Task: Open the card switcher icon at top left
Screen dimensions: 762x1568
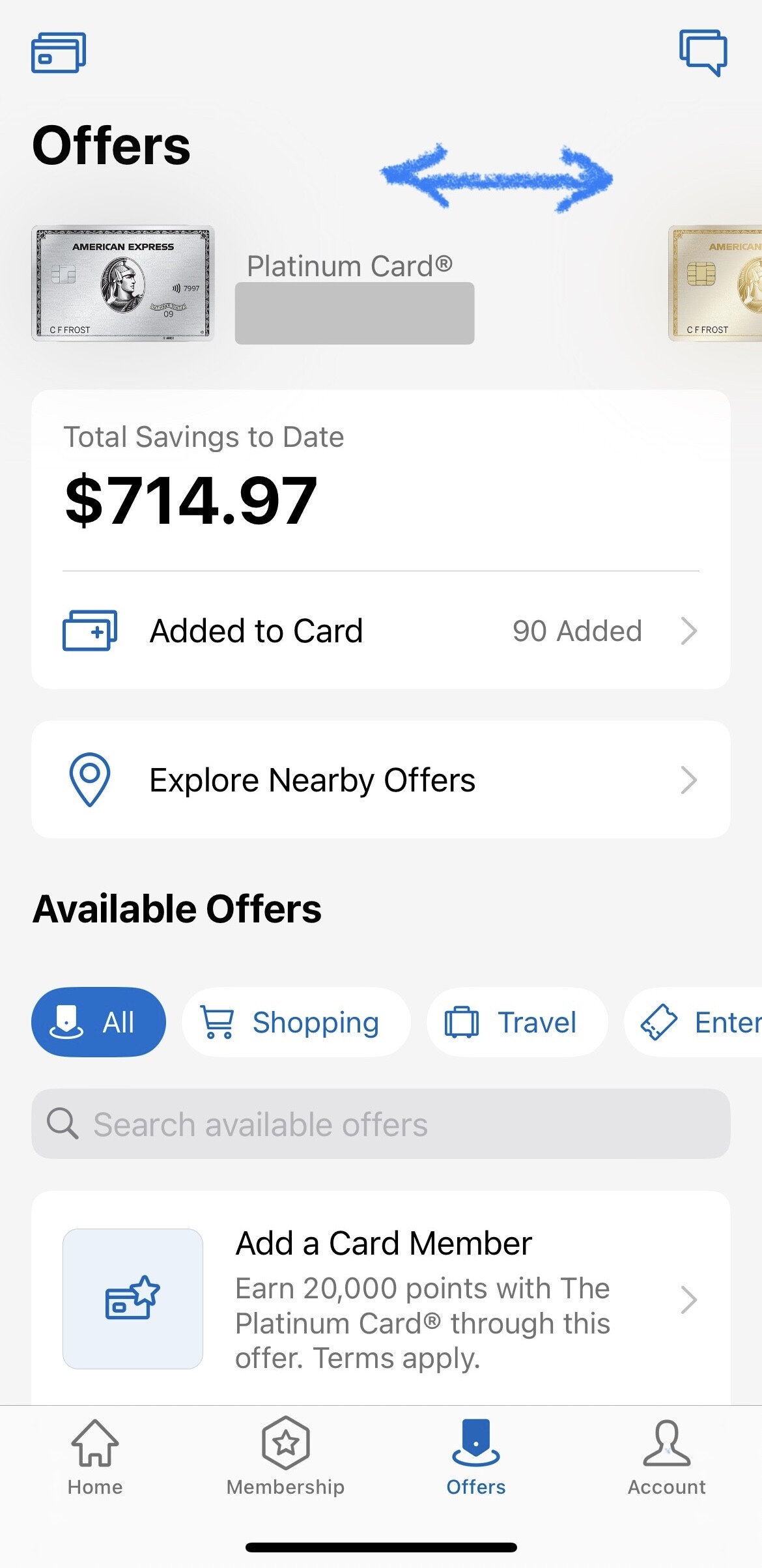Action: coord(59,53)
